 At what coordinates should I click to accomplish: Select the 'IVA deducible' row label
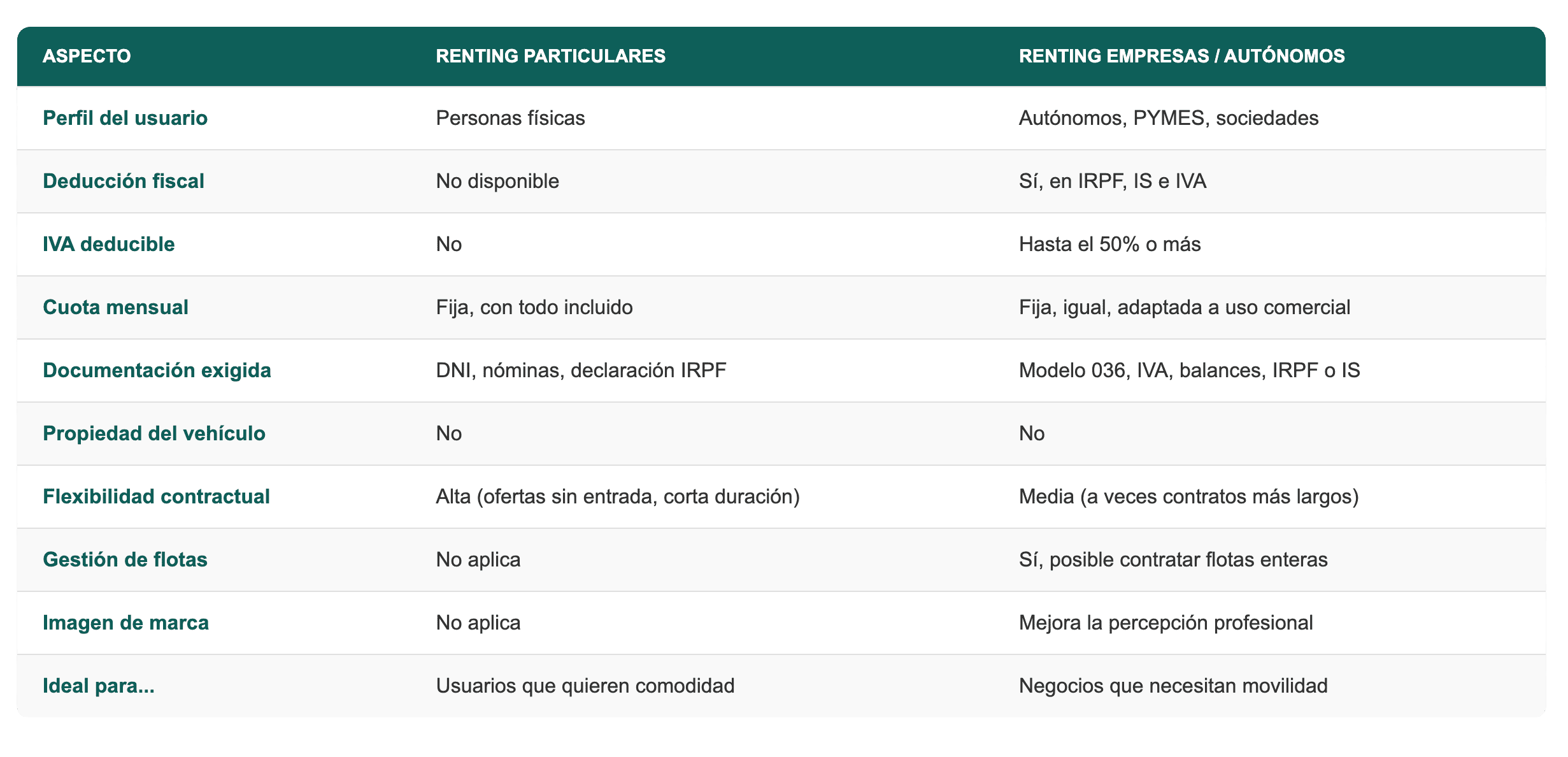coord(108,244)
